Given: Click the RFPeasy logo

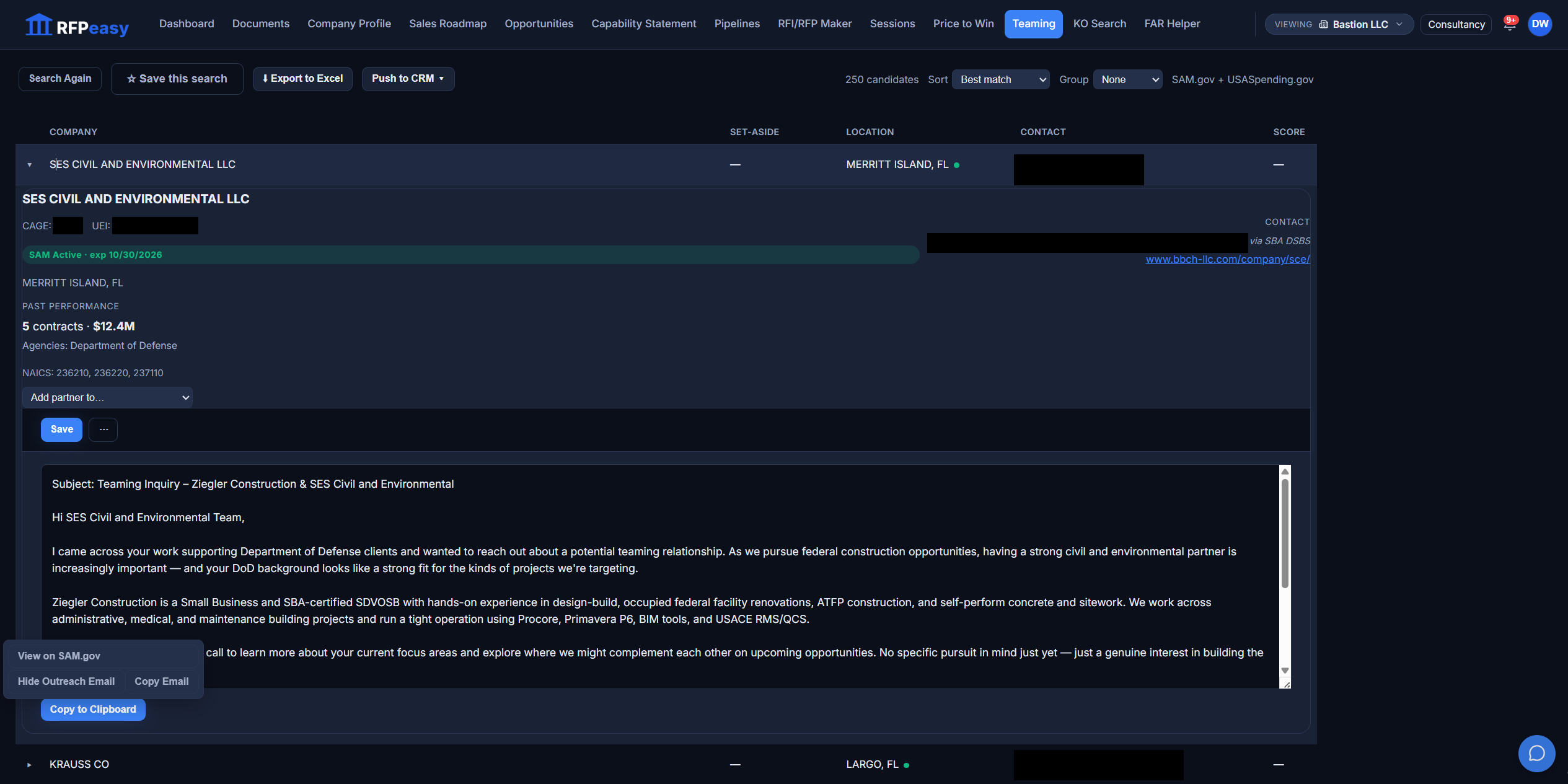Looking at the screenshot, I should [77, 25].
